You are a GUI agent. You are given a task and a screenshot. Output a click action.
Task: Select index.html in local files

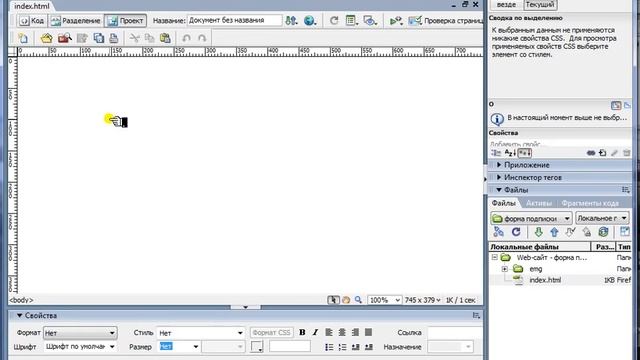pyautogui.click(x=545, y=280)
